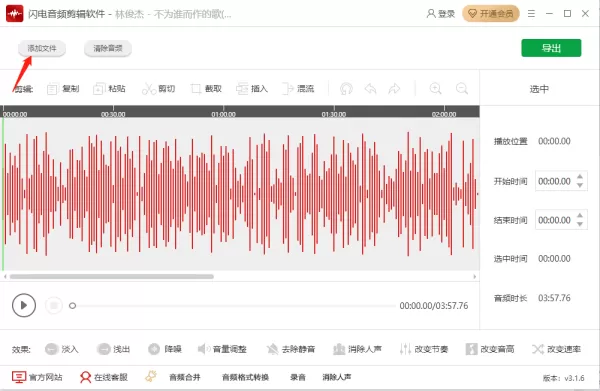Click the 选中 panel header
This screenshot has height=391, width=600.
(x=539, y=89)
